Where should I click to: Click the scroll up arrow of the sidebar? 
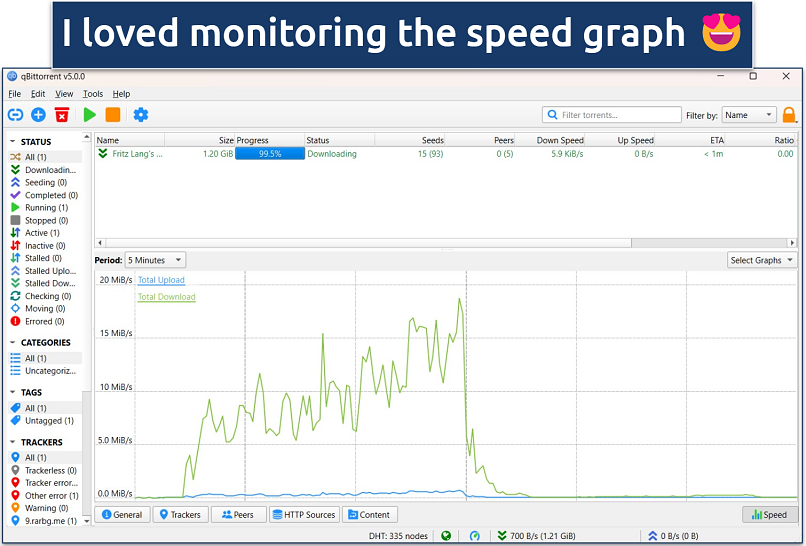point(86,137)
